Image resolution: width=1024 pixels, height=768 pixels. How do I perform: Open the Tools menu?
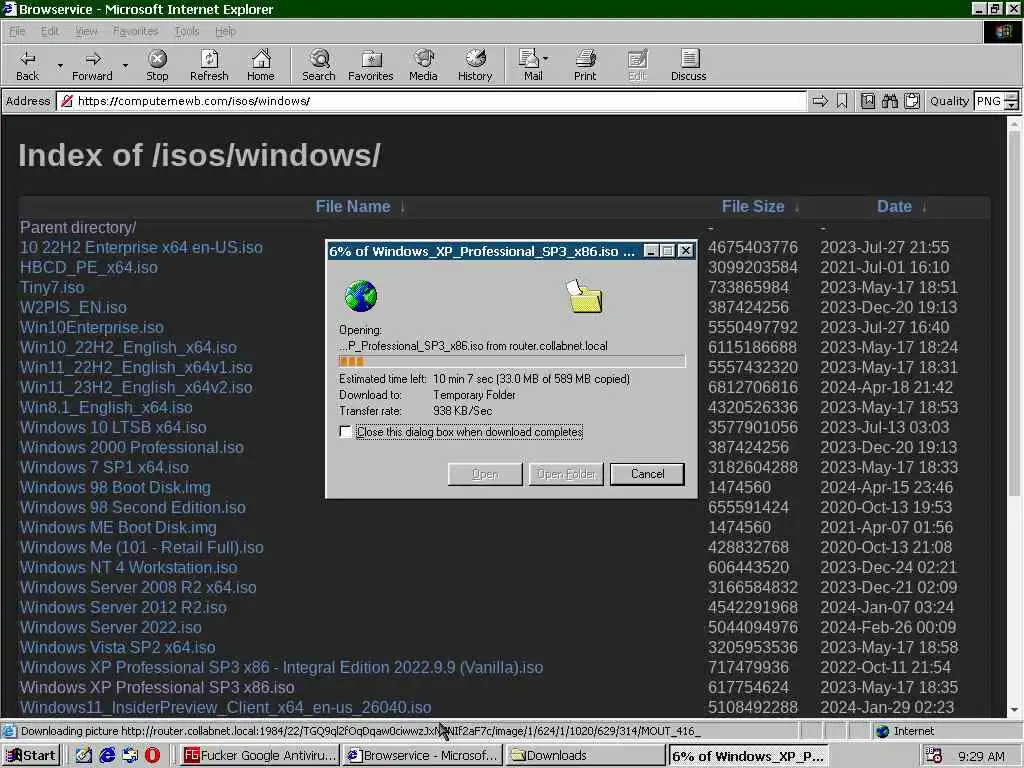click(x=187, y=31)
